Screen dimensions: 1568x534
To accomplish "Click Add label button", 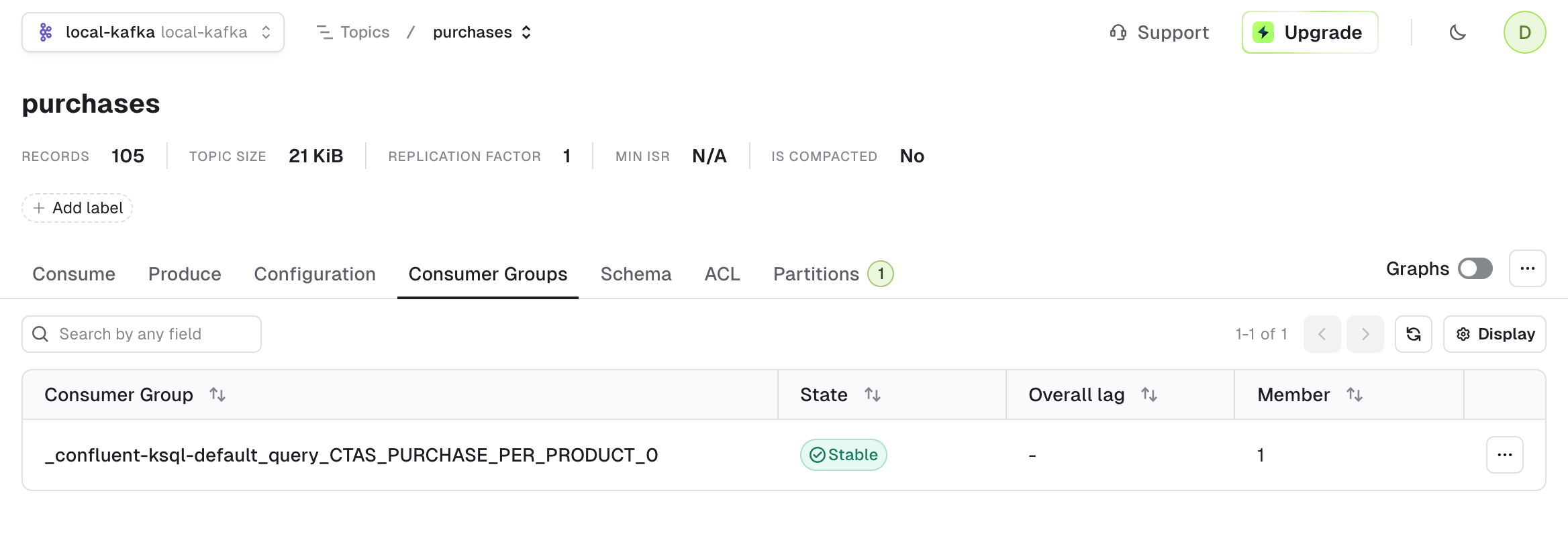I will [77, 208].
